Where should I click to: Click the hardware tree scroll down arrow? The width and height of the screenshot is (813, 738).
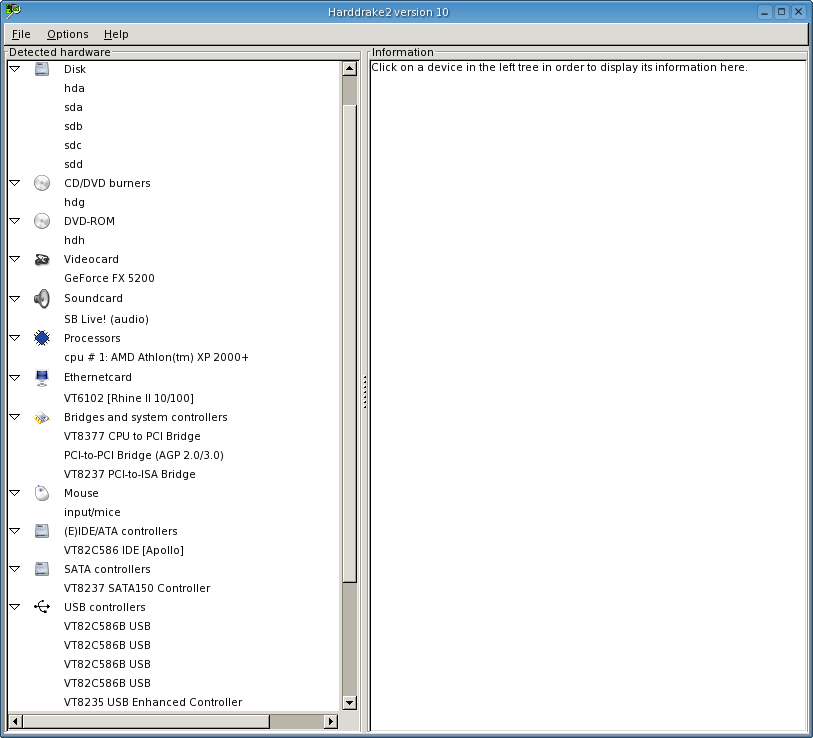pos(350,703)
